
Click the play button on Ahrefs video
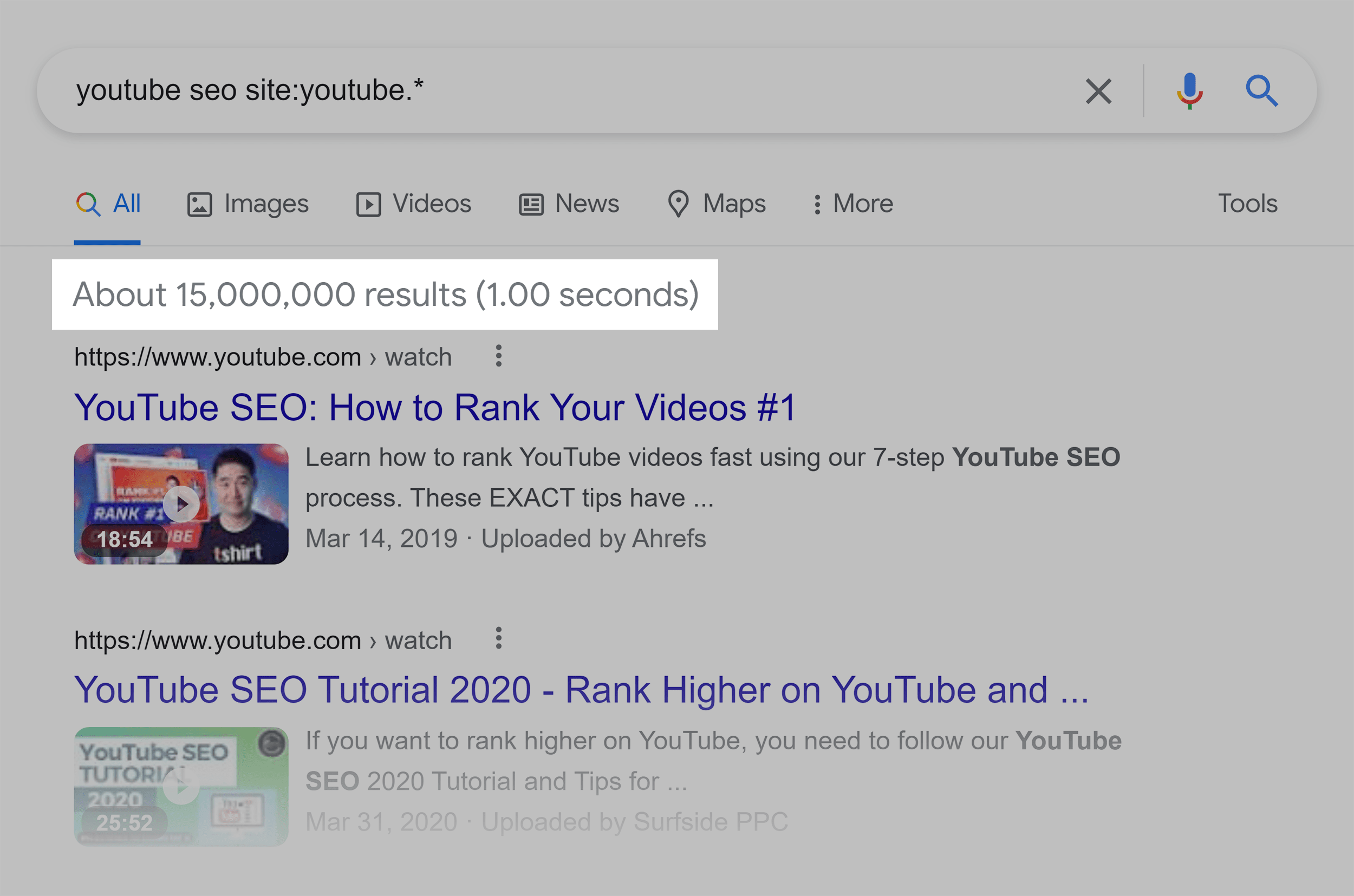(x=180, y=503)
